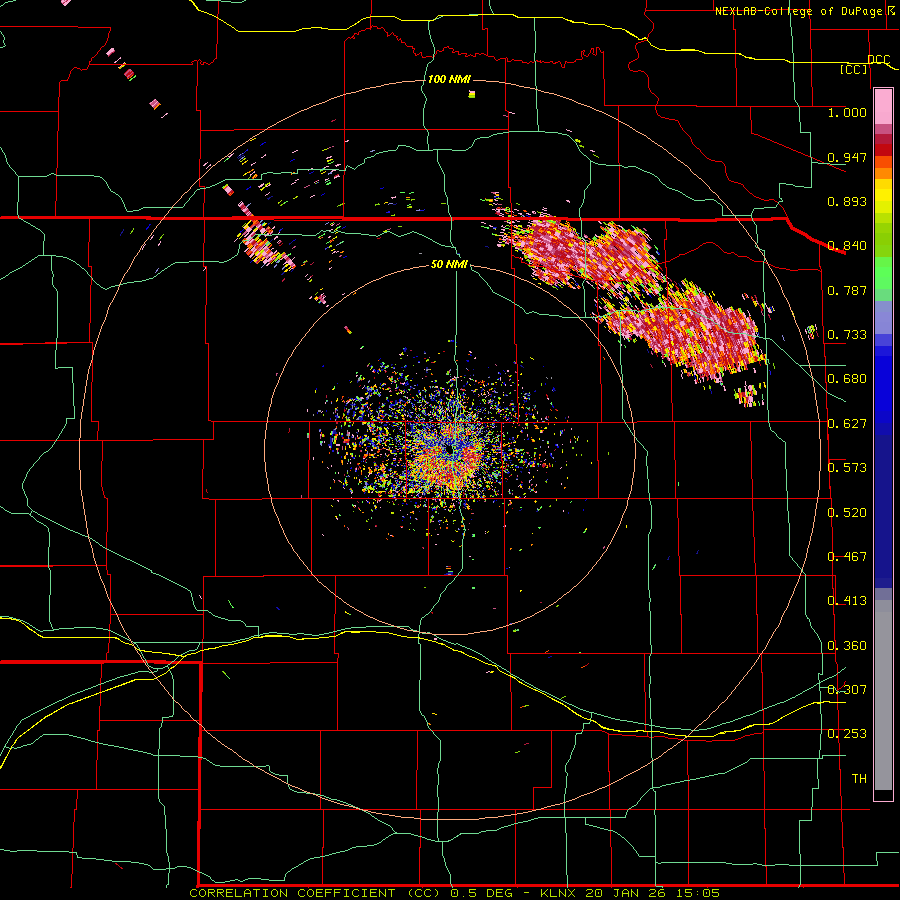This screenshot has width=900, height=900.
Task: Click the DCC label above the color scale
Action: click(878, 60)
